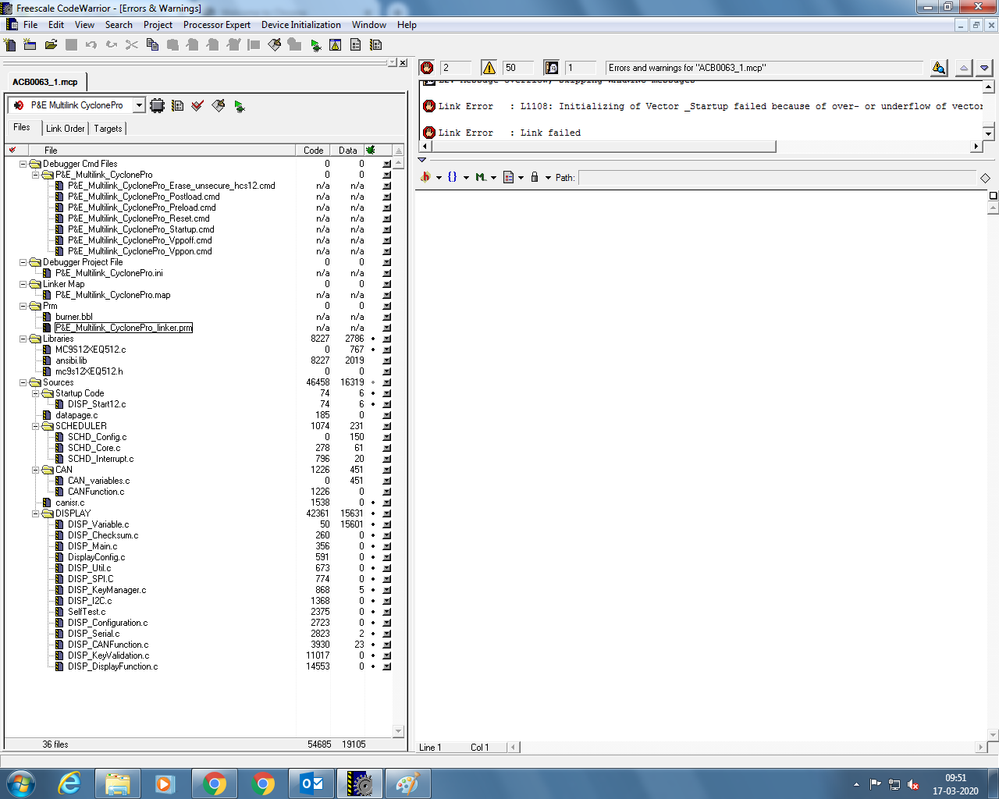This screenshot has width=999, height=799.
Task: Click the project panel Make icon
Action: click(x=219, y=105)
